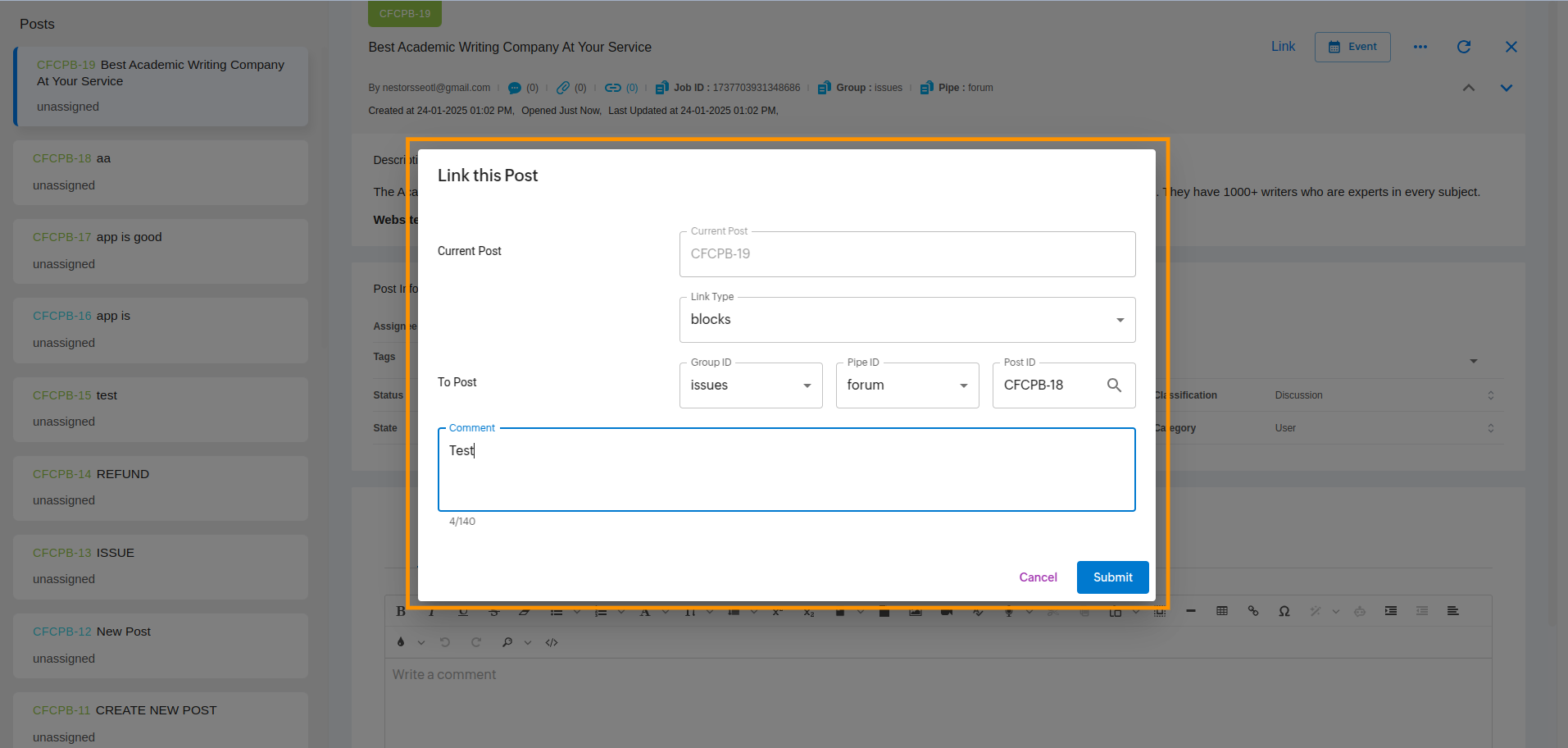This screenshot has width=1568, height=748.
Task: Click the Write a comment editor area
Action: 938,702
